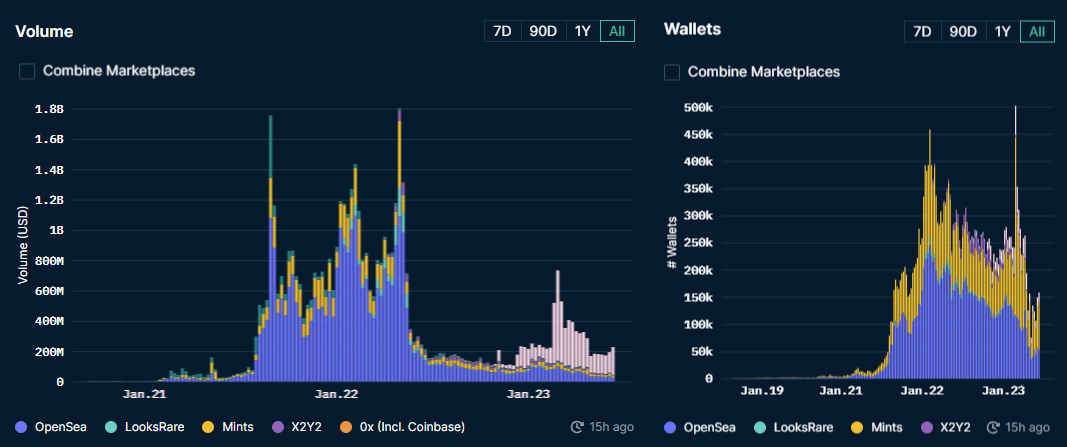Select All range in Wallets chart
1067x447 pixels.
(1037, 31)
